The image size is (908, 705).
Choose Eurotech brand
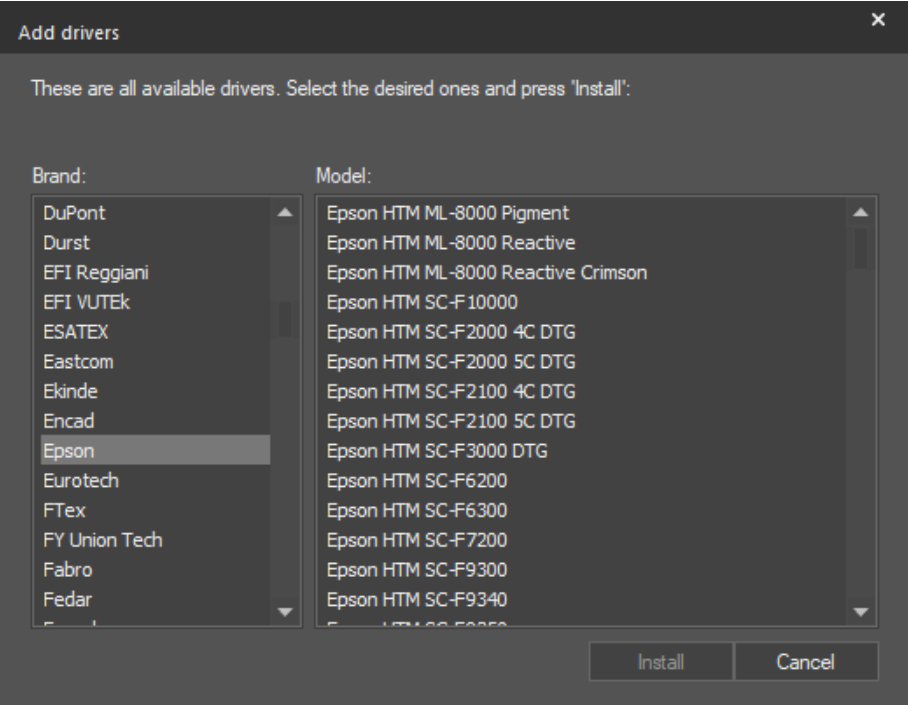155,480
